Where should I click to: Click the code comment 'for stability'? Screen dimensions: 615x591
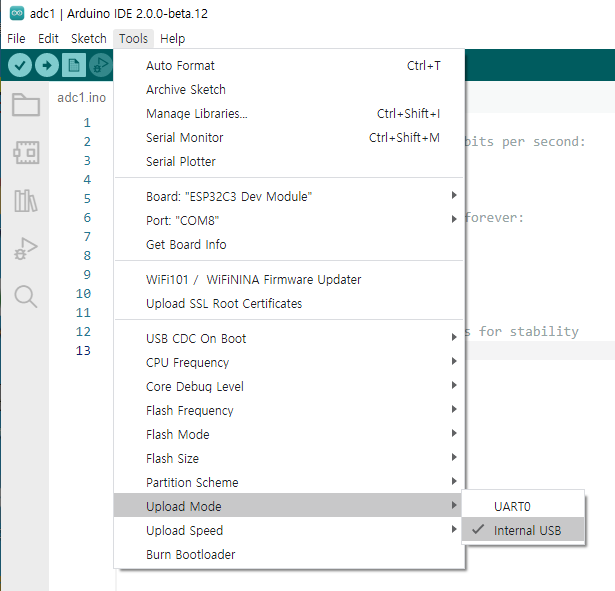(x=529, y=331)
